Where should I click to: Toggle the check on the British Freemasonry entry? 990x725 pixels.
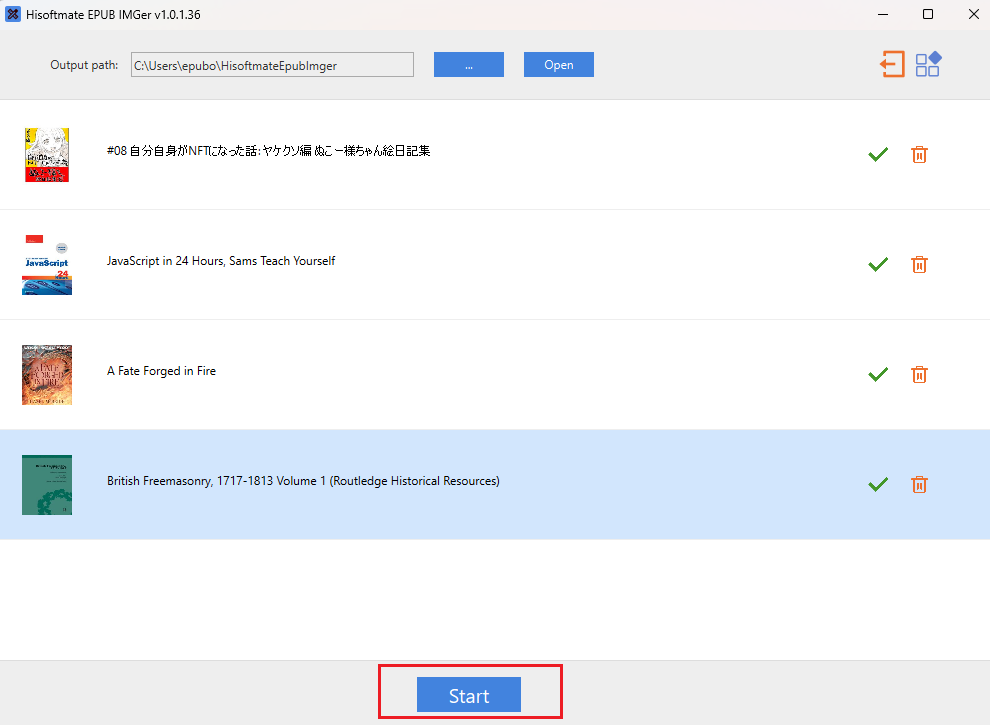click(x=878, y=484)
